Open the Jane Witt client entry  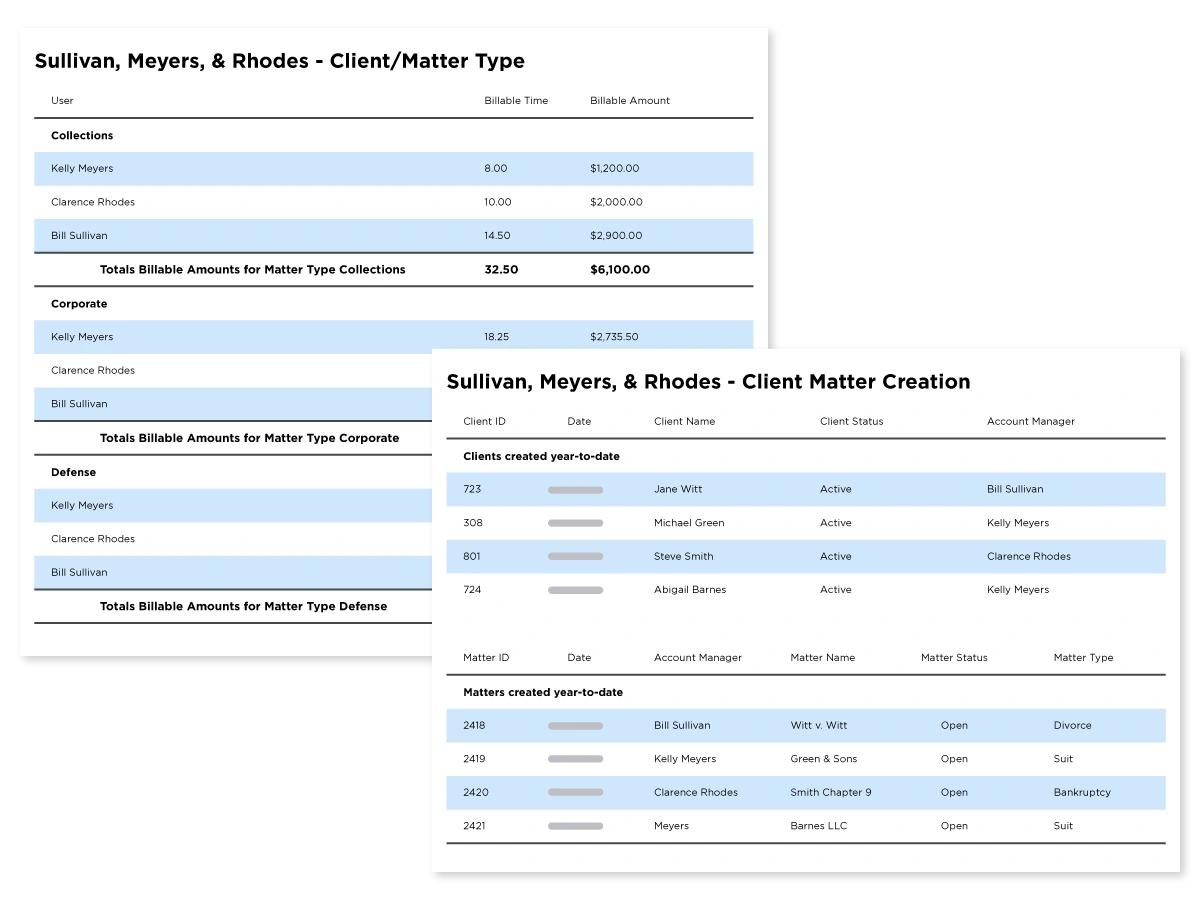tap(678, 489)
